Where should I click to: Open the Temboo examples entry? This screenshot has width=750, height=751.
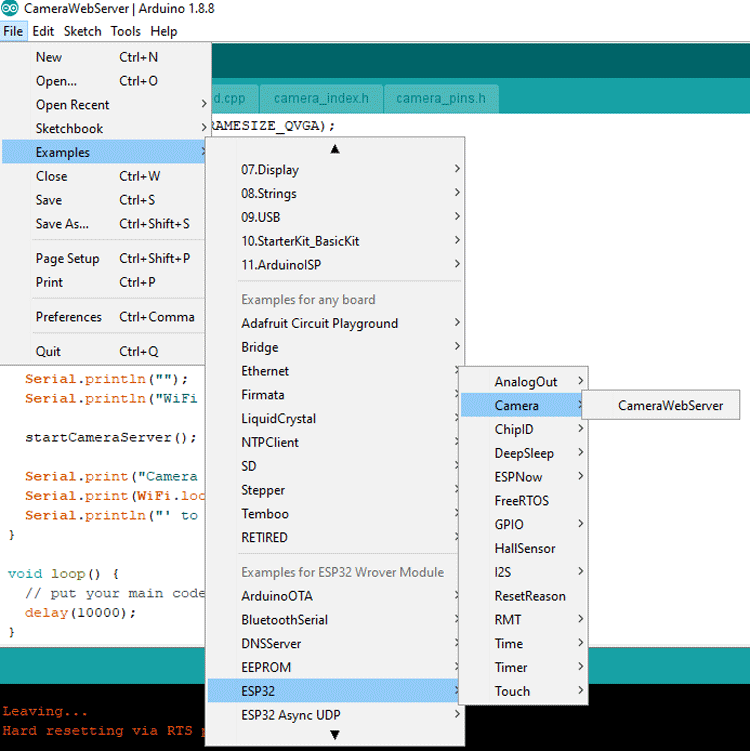334,513
